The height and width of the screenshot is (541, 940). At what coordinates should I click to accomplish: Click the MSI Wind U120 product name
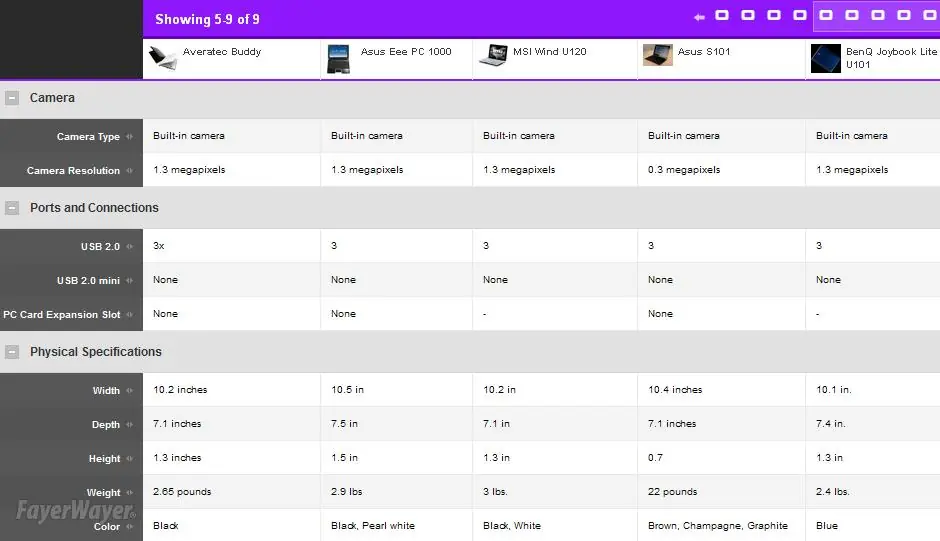click(550, 52)
